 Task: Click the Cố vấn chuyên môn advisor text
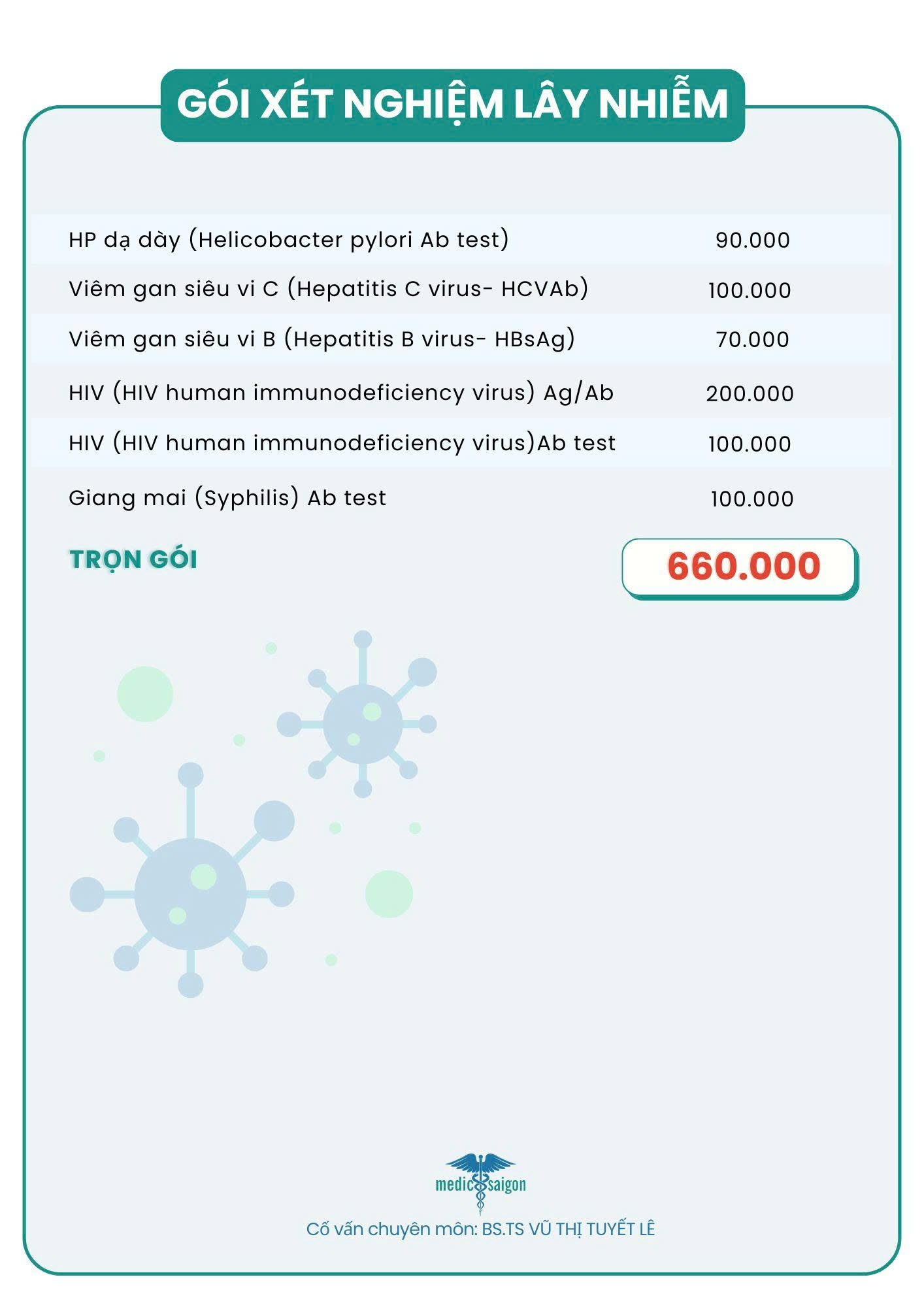[x=480, y=1229]
